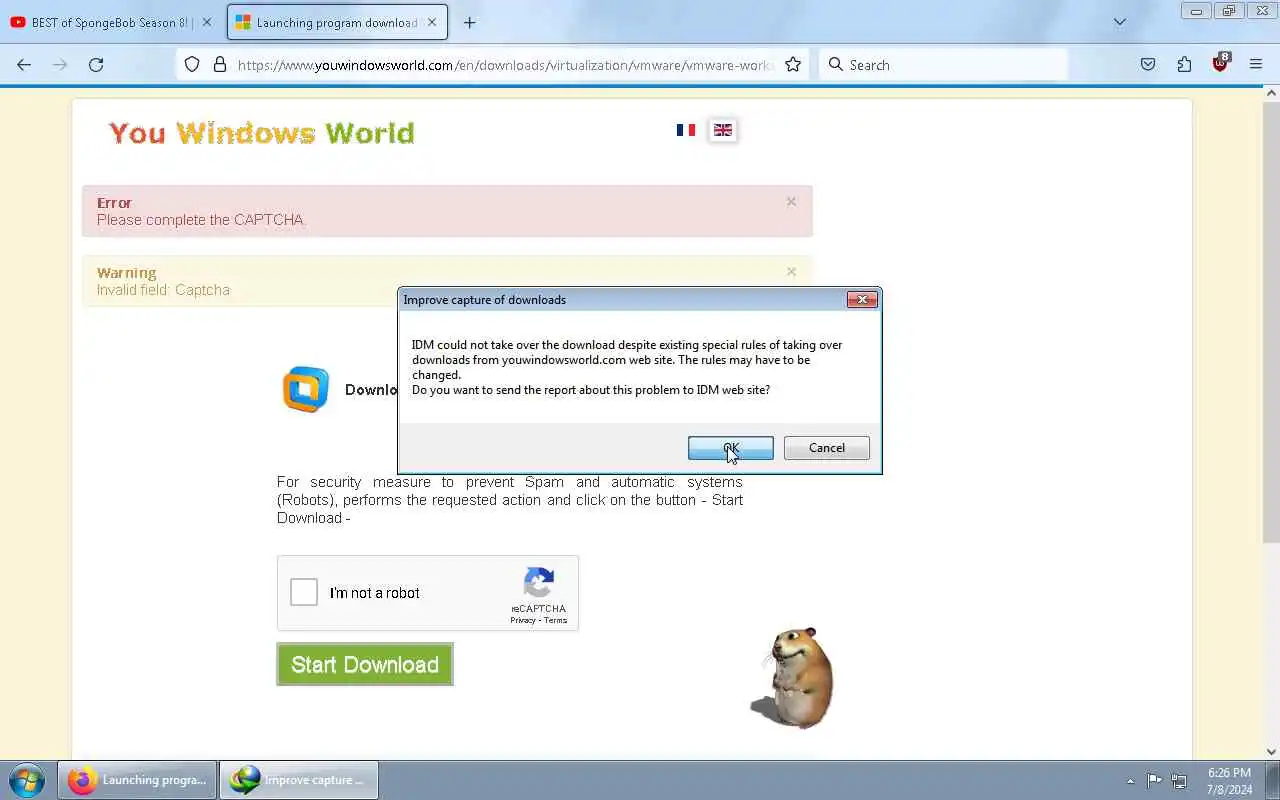
Task: Open the Extensions puzzle icon
Action: coord(1184,64)
